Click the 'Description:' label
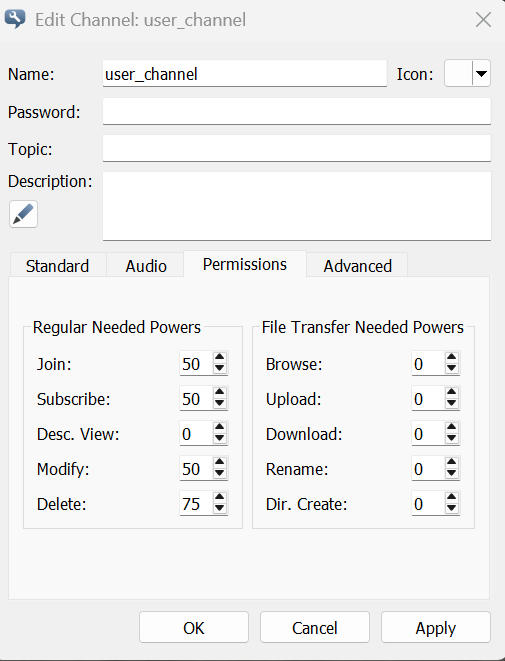The height and width of the screenshot is (661, 505). click(50, 181)
